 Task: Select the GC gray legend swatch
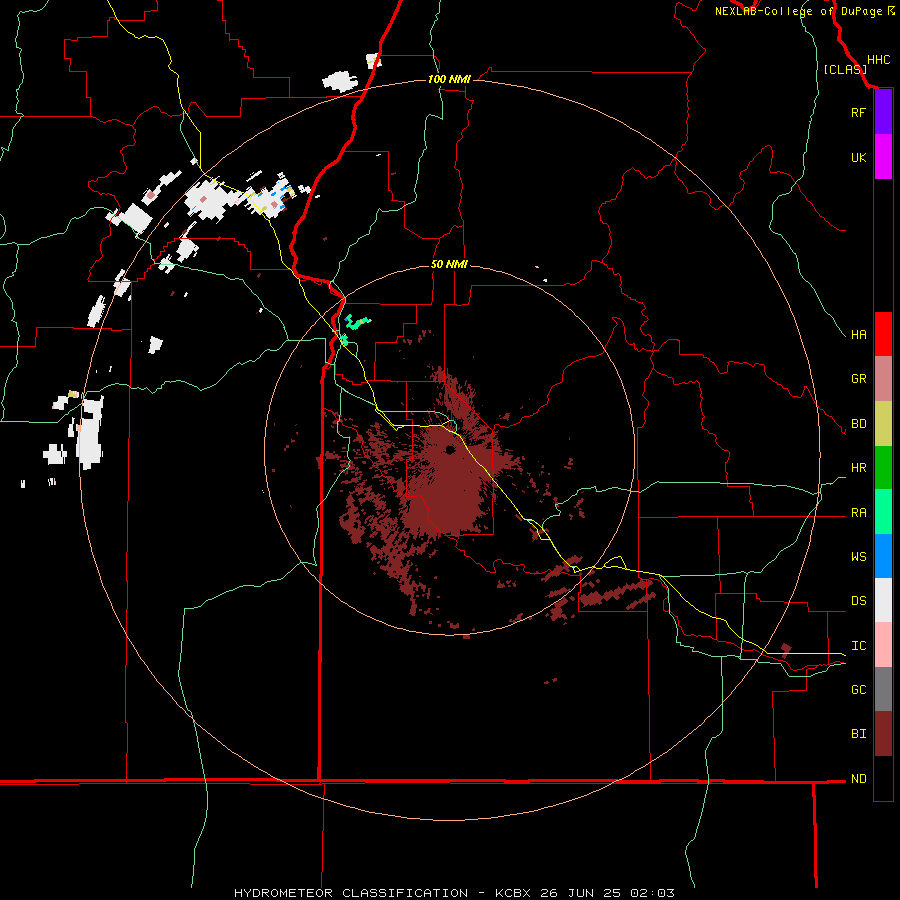click(x=883, y=689)
